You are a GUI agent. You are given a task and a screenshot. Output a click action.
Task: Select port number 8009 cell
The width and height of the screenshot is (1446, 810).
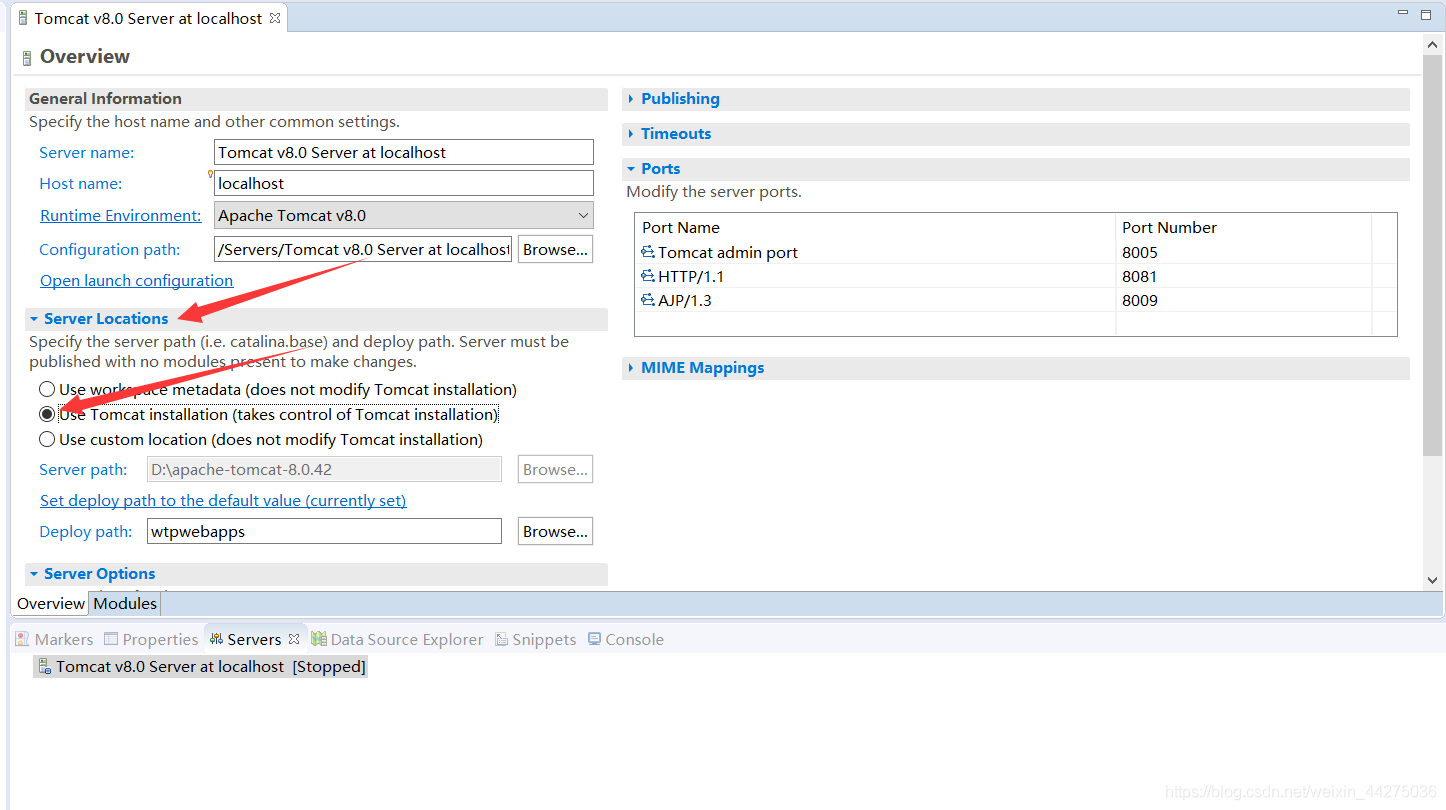1243,300
